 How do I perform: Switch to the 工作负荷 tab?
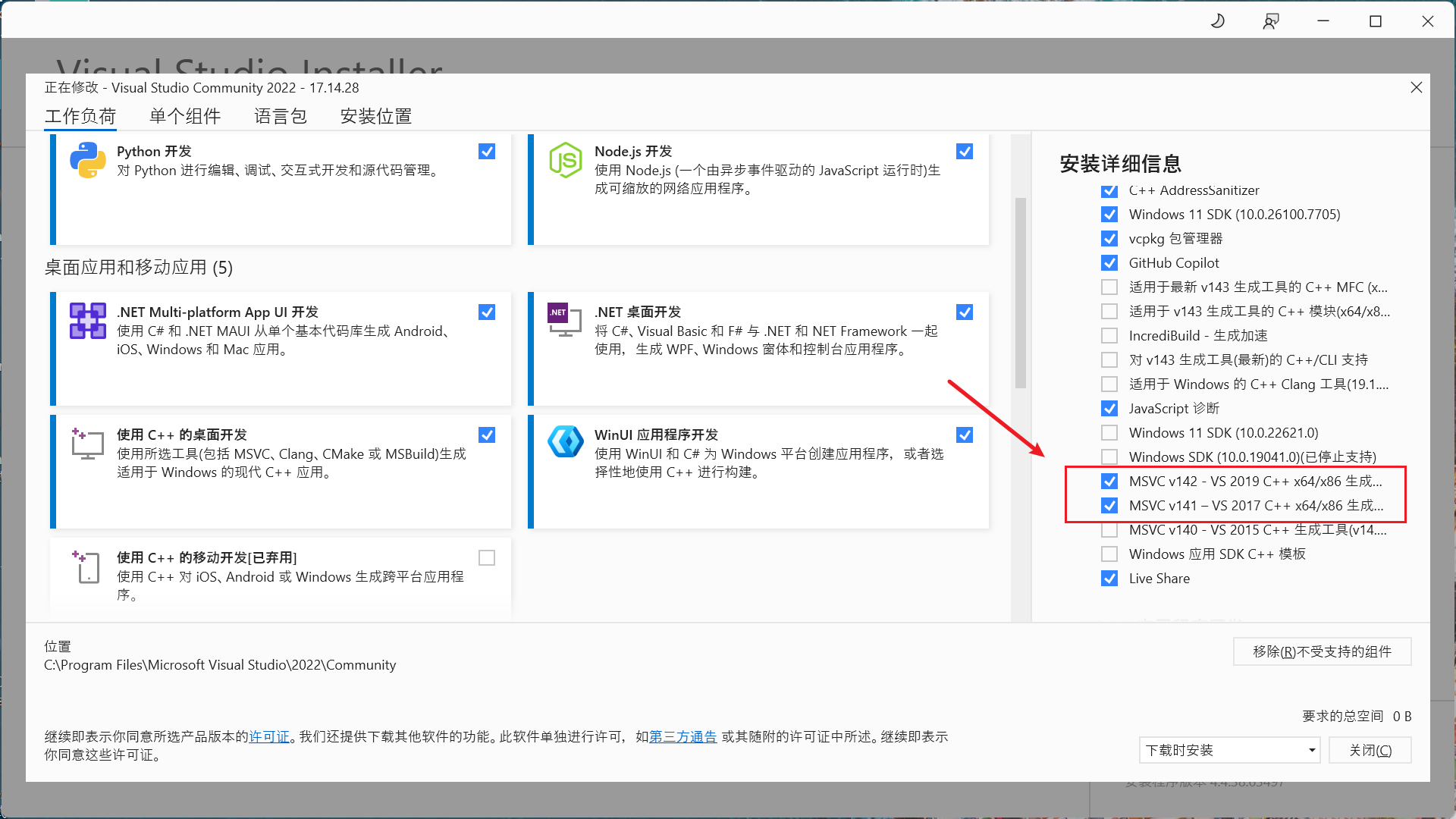pyautogui.click(x=80, y=116)
